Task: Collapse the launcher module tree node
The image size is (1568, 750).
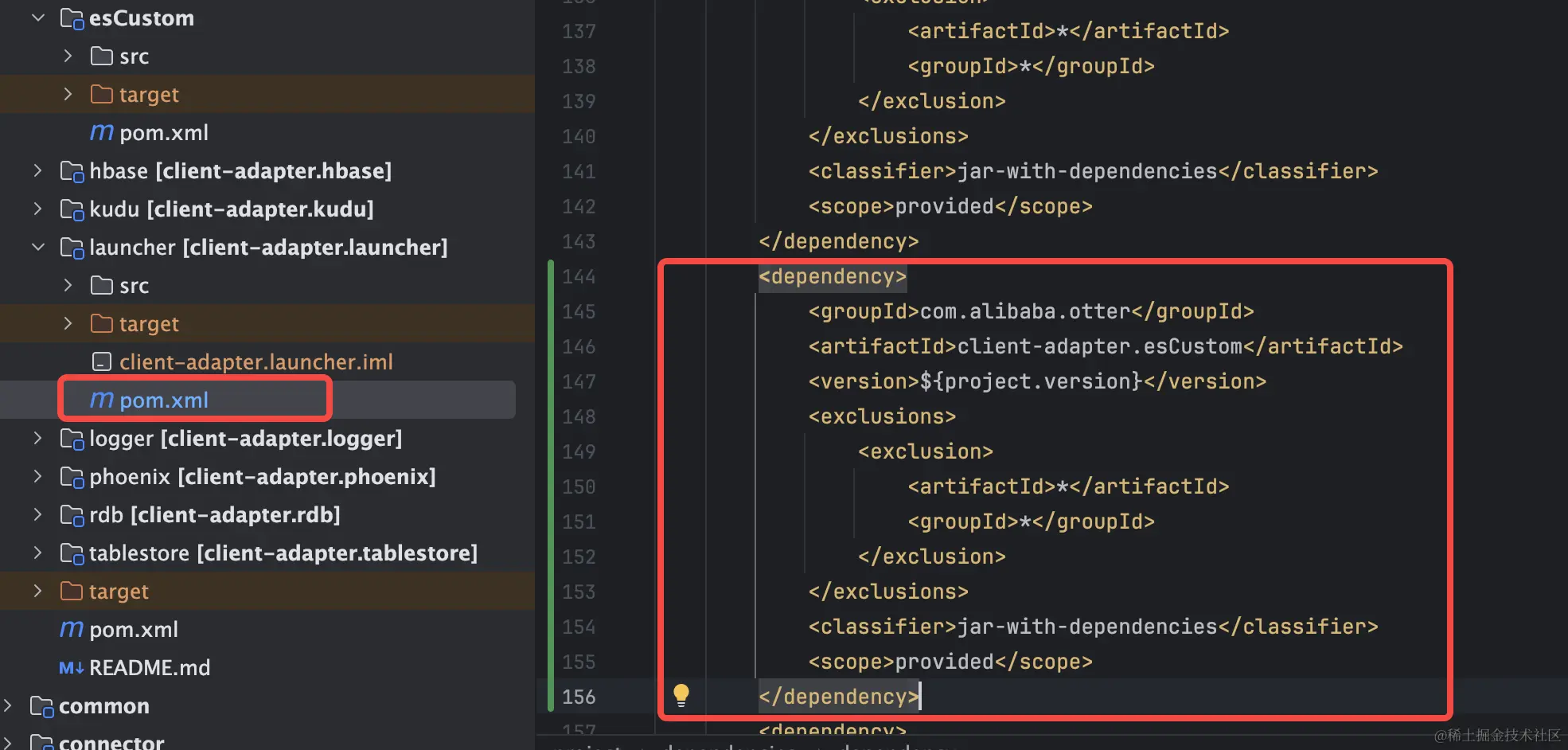Action: click(x=37, y=247)
